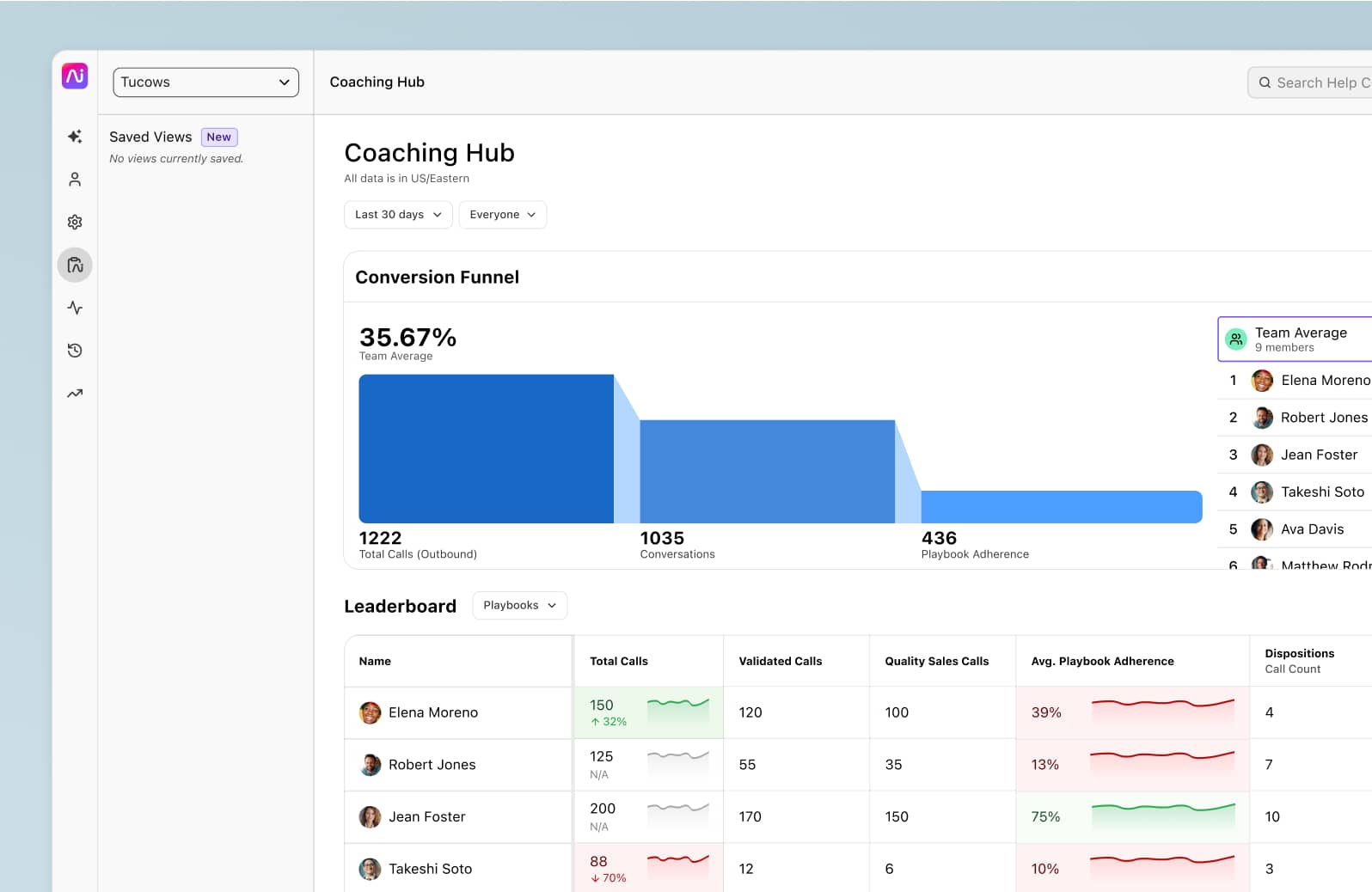Click the trending arrow analytics icon

(x=75, y=394)
